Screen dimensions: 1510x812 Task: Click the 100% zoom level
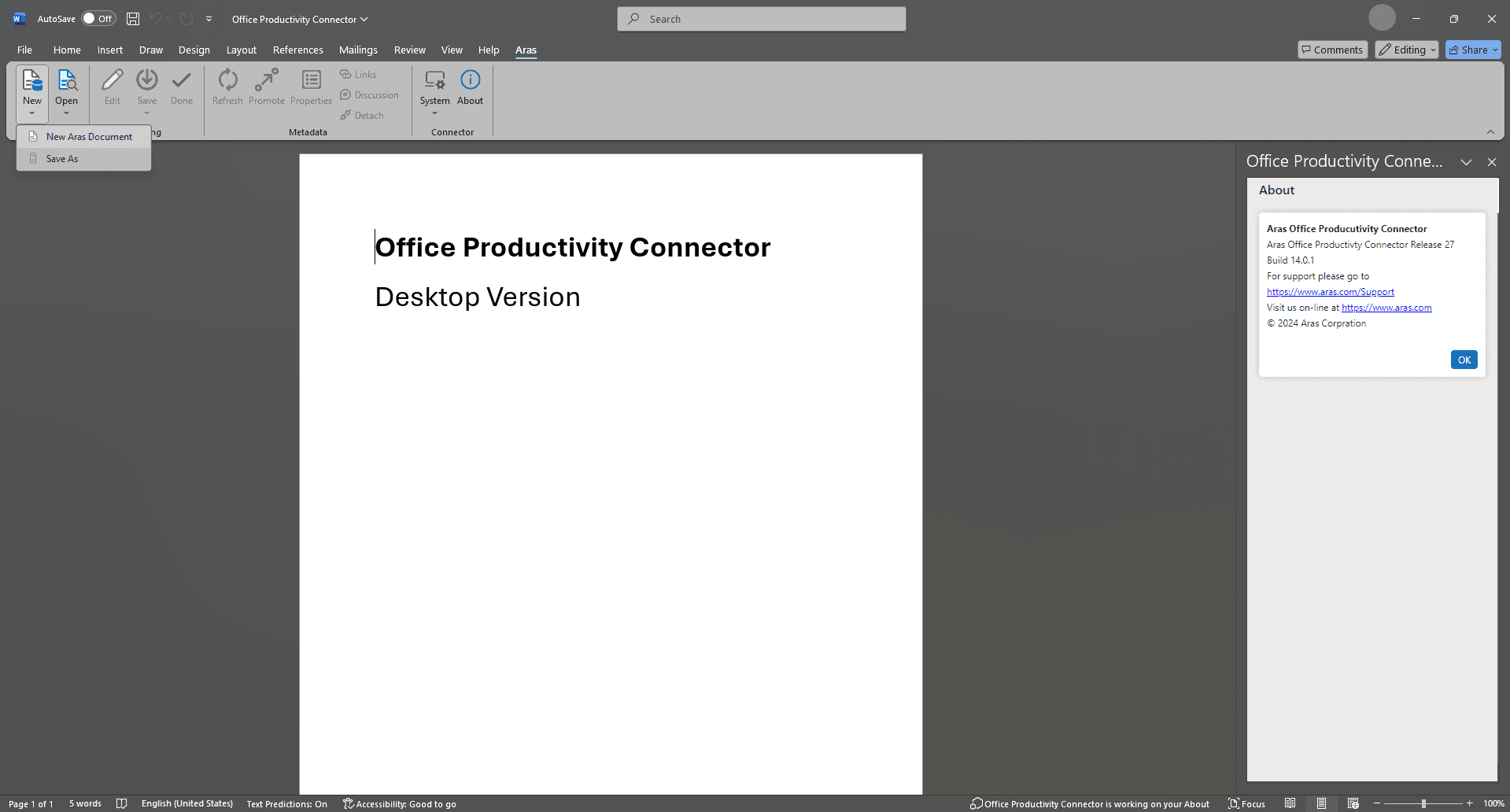(x=1493, y=803)
